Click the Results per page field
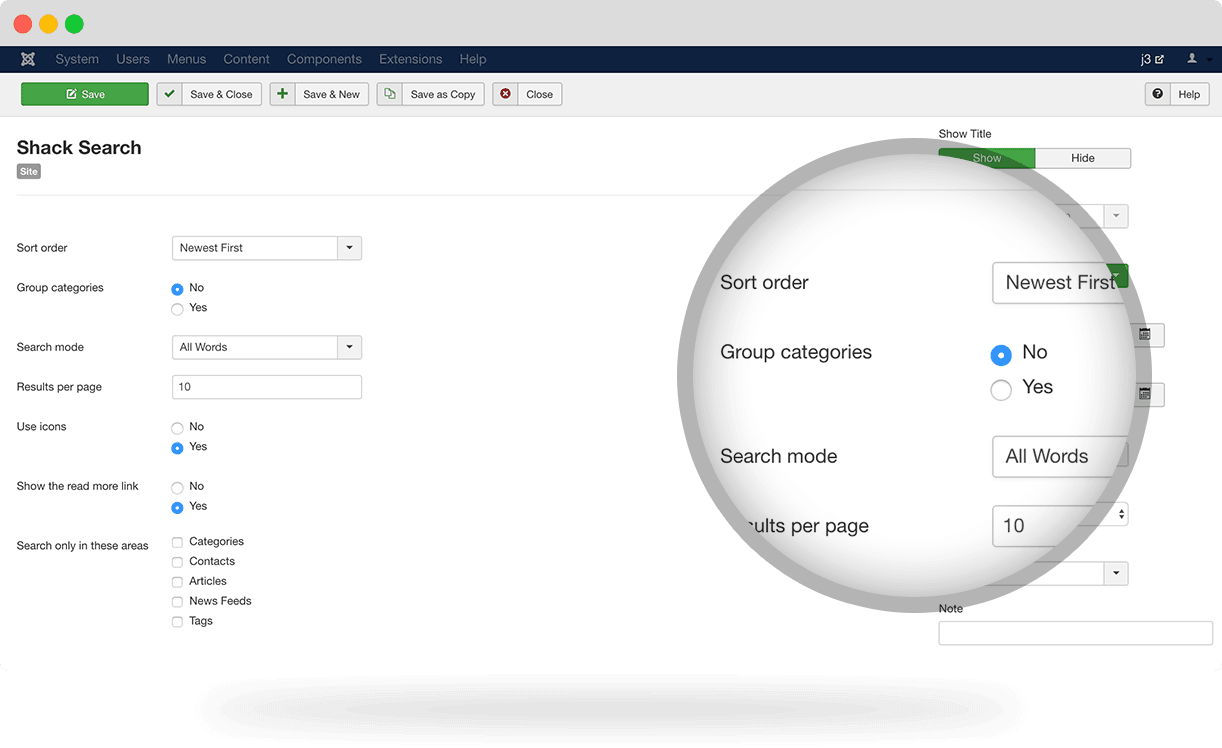 coord(267,387)
